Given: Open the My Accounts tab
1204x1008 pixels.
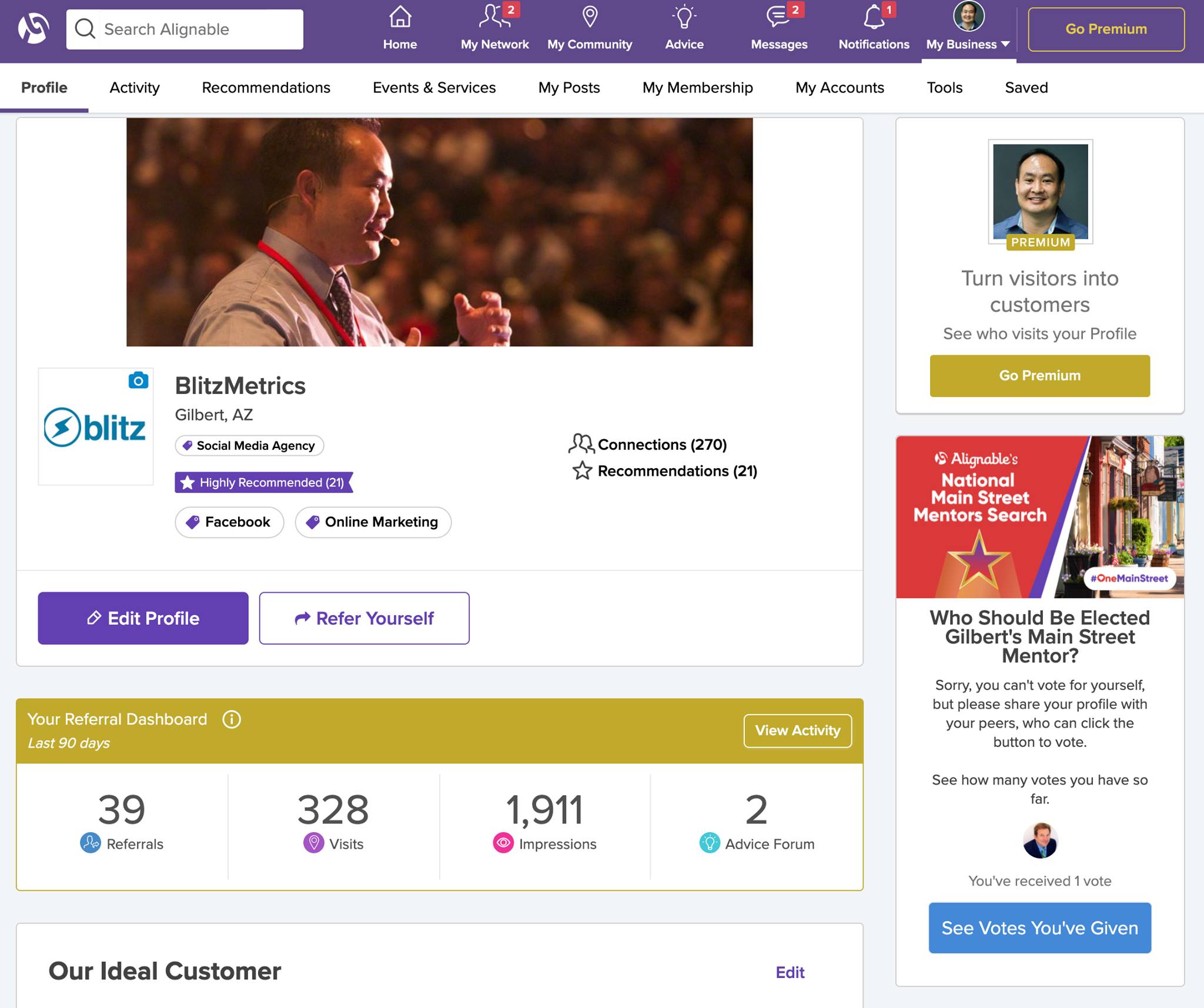Looking at the screenshot, I should click(x=840, y=88).
